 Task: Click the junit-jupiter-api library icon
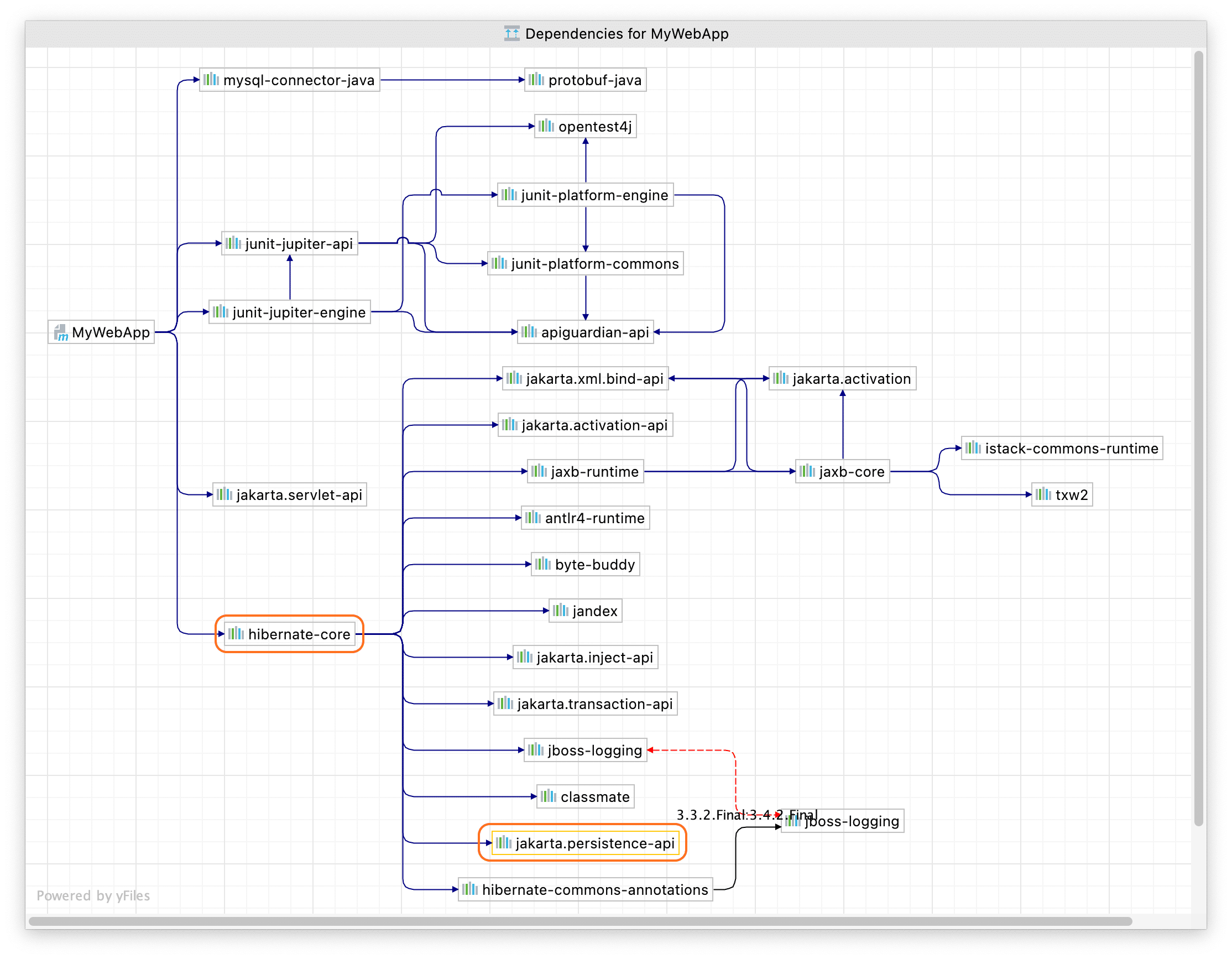pyautogui.click(x=233, y=243)
